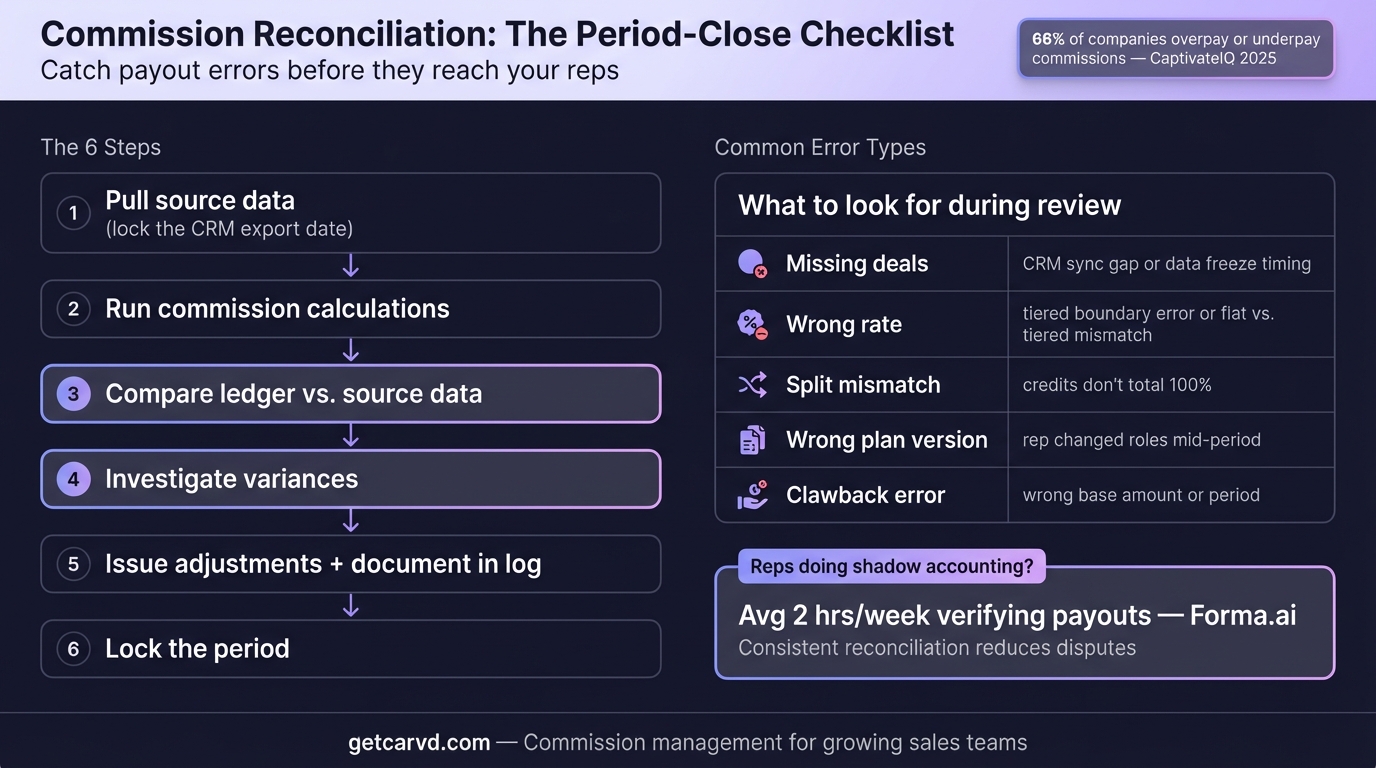
Task: Click the Reps doing shadow accounting tag
Action: point(891,567)
